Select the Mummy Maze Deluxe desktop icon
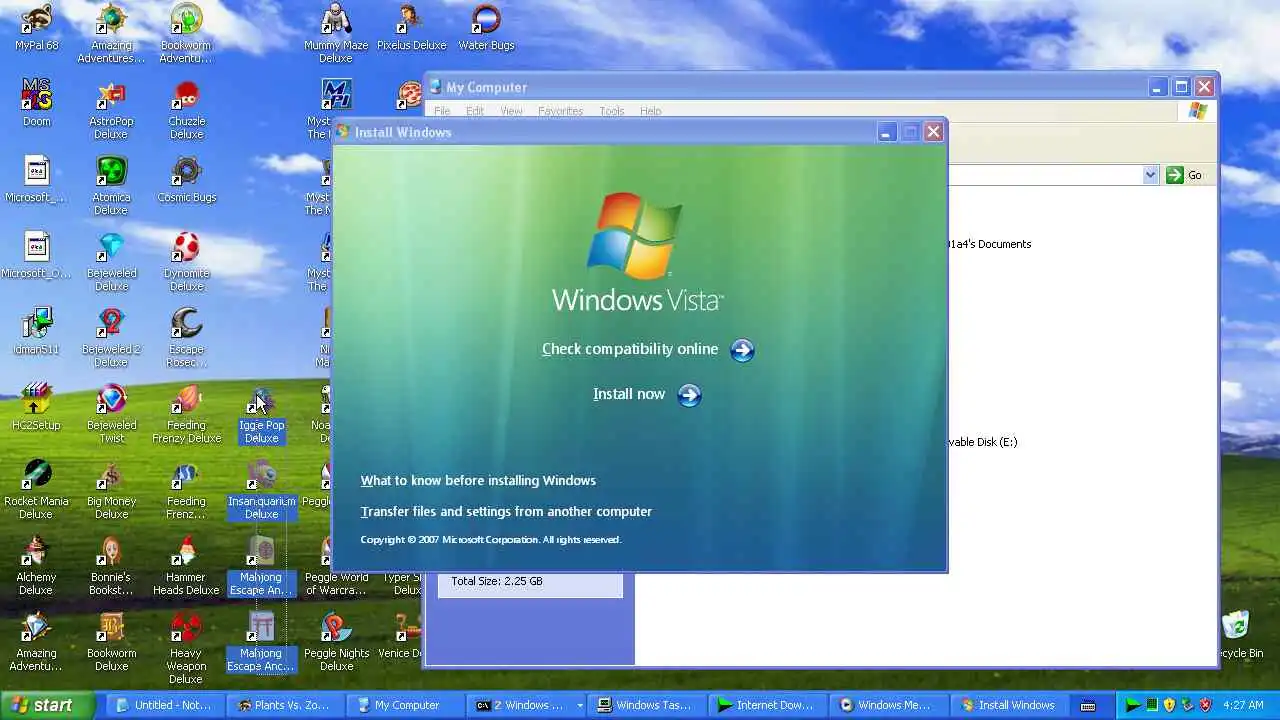The image size is (1280, 720). [336, 34]
